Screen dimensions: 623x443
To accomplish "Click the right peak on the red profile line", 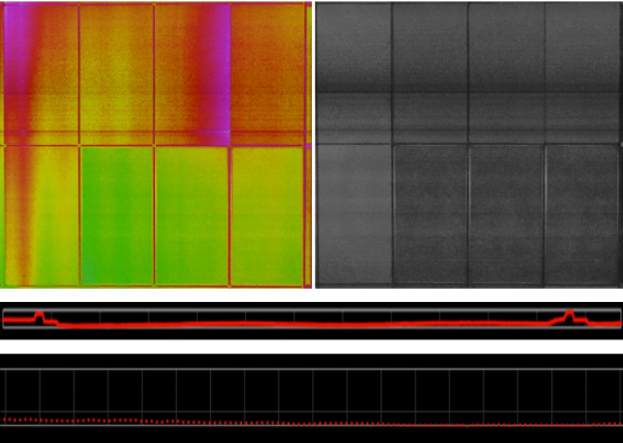I will (570, 315).
